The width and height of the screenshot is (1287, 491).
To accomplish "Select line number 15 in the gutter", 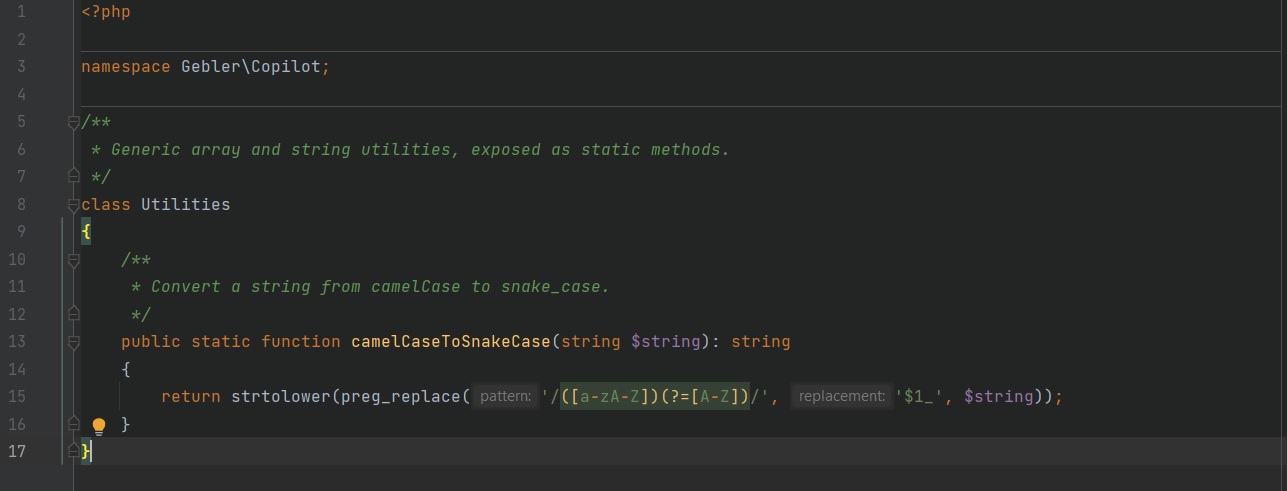I will tap(16, 396).
